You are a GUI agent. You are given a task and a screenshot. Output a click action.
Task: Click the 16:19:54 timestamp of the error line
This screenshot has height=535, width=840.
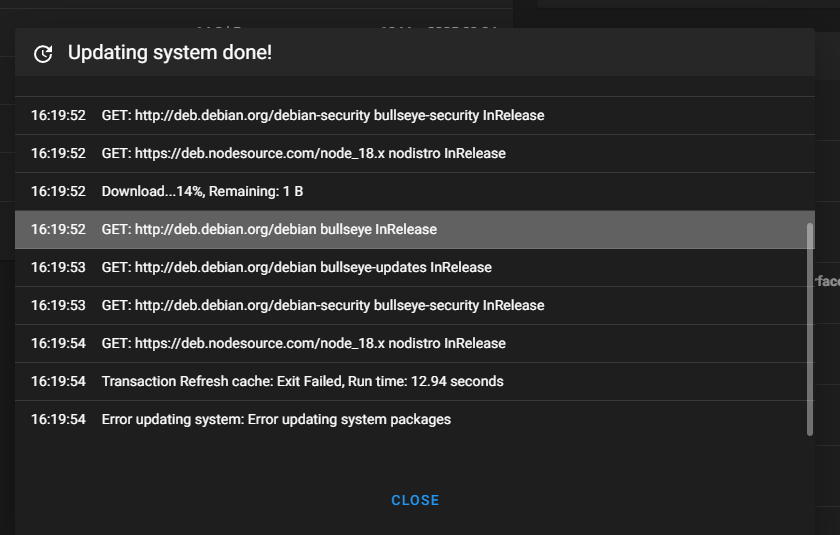click(x=58, y=419)
